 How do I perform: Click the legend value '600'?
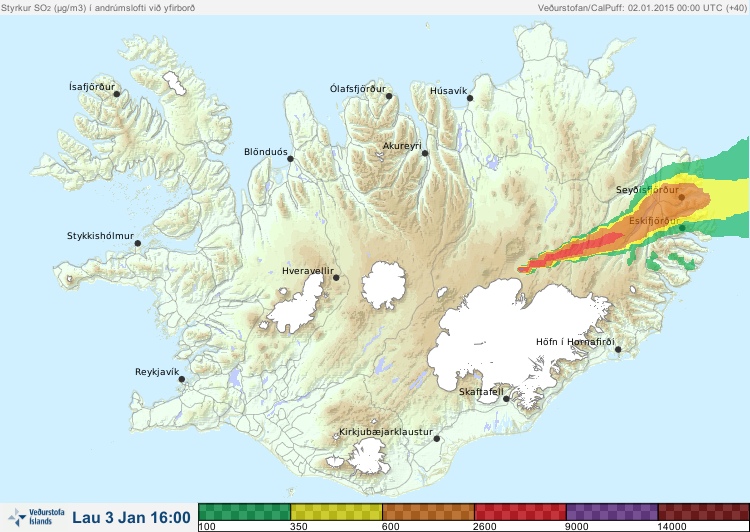[391, 527]
